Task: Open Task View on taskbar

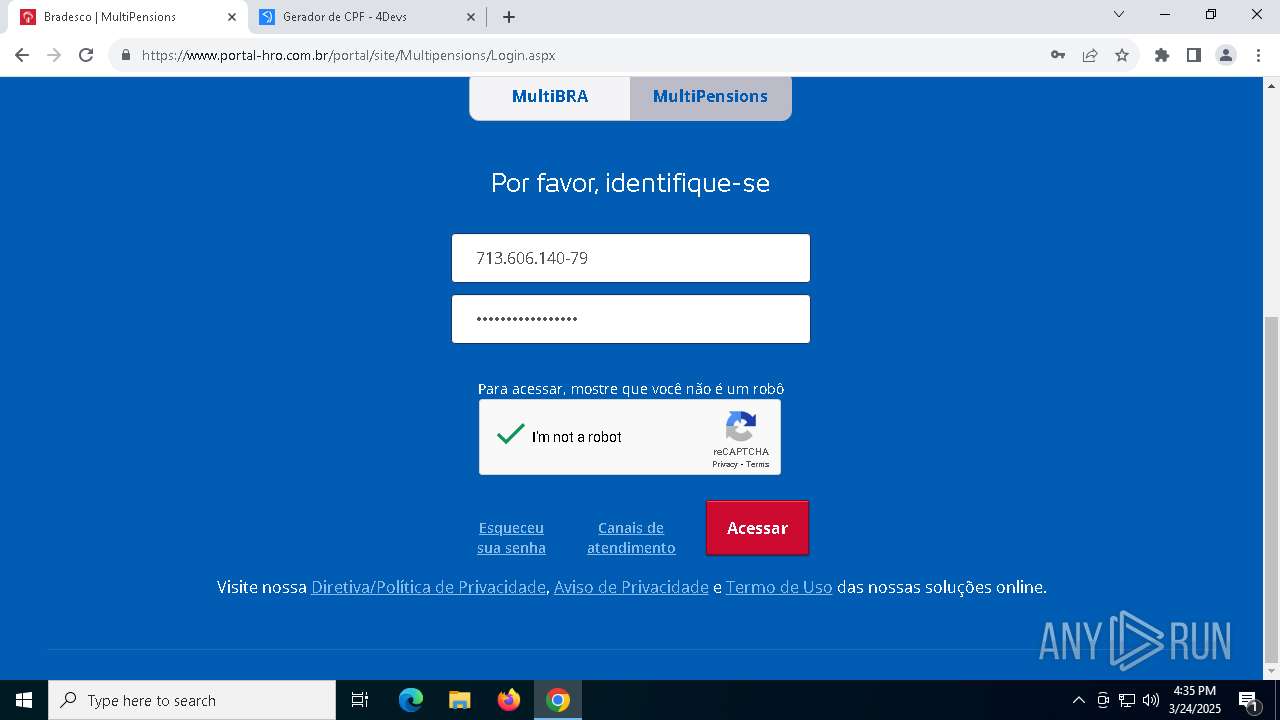Action: [x=360, y=700]
